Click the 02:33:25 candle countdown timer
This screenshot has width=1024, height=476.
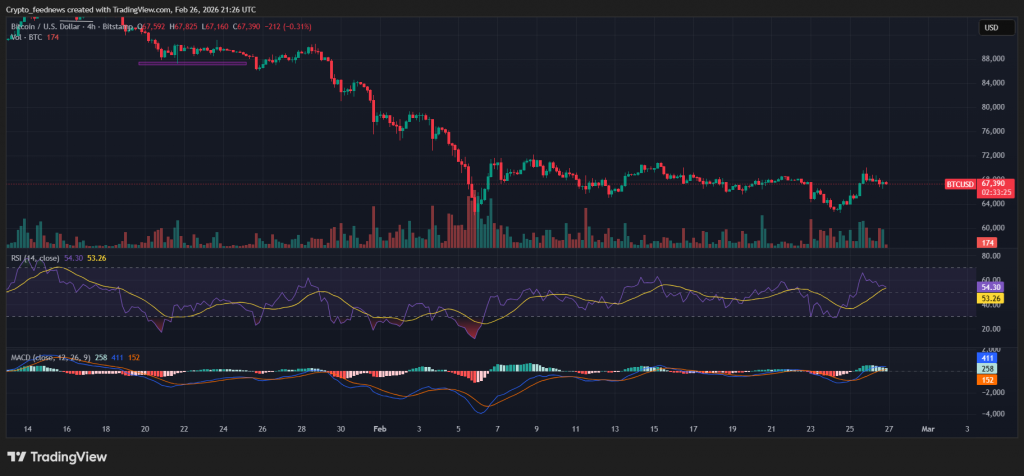coord(991,191)
